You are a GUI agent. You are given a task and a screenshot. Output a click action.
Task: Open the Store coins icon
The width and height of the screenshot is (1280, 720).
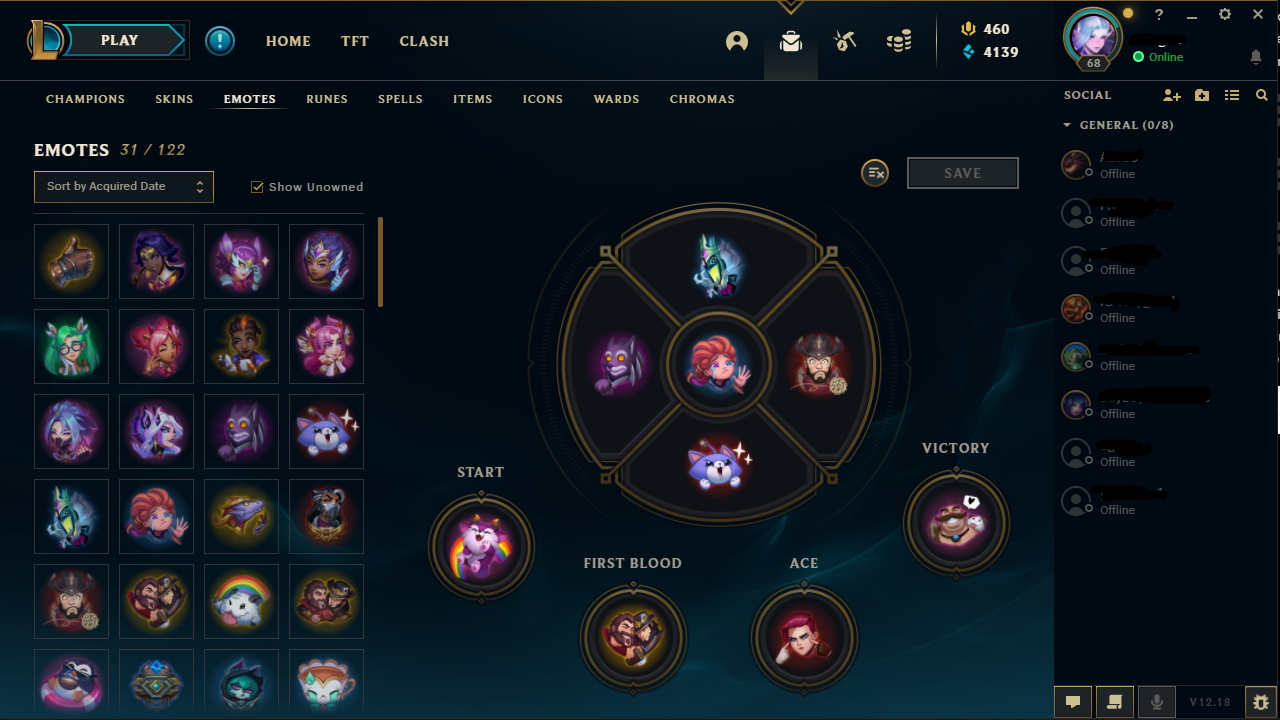pyautogui.click(x=899, y=41)
